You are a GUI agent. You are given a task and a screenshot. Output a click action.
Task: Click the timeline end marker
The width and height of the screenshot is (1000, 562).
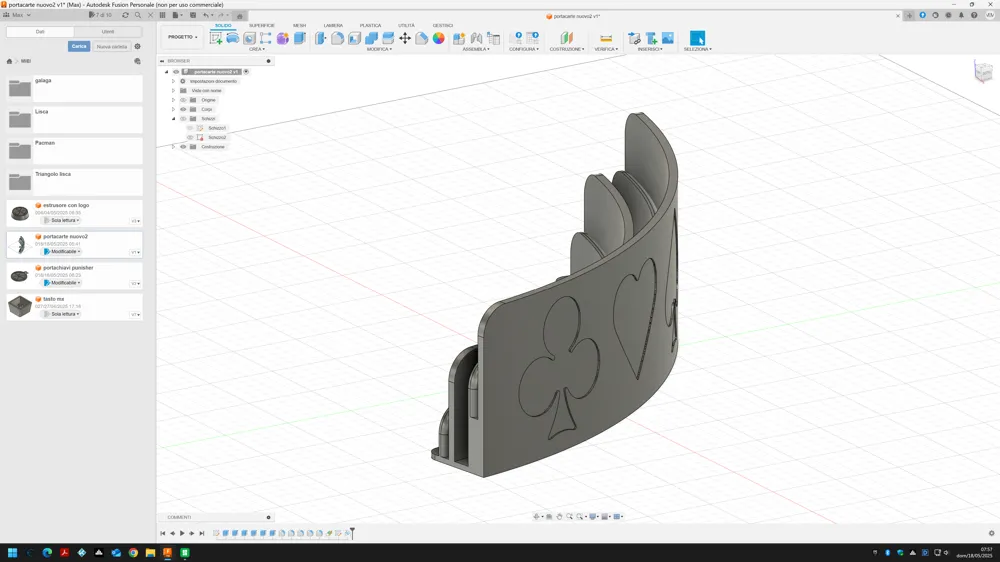coord(352,533)
